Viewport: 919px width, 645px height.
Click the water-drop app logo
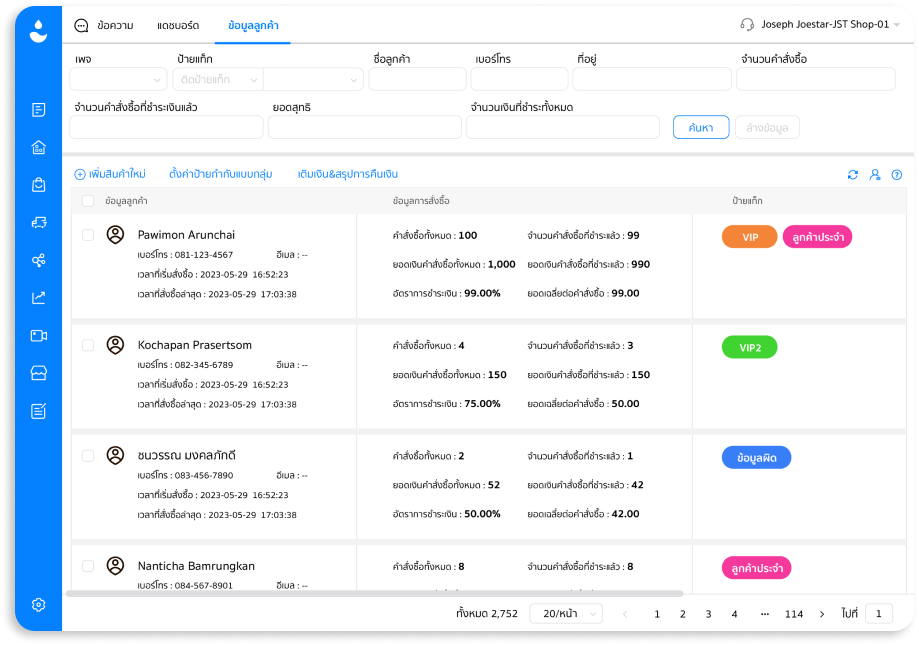click(x=39, y=31)
